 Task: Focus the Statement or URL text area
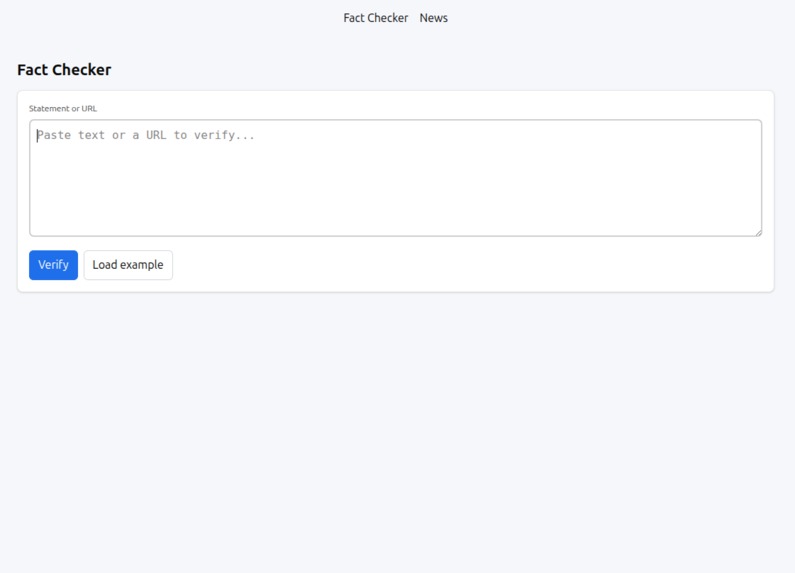(x=395, y=178)
